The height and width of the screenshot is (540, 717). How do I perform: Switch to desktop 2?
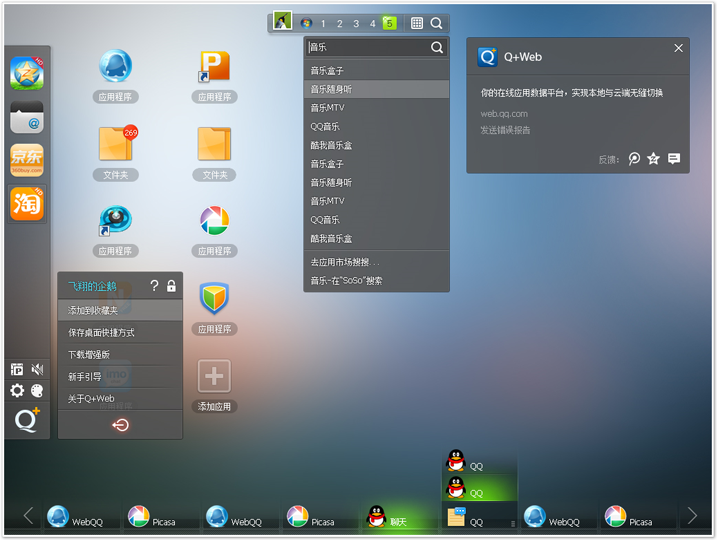pyautogui.click(x=339, y=24)
